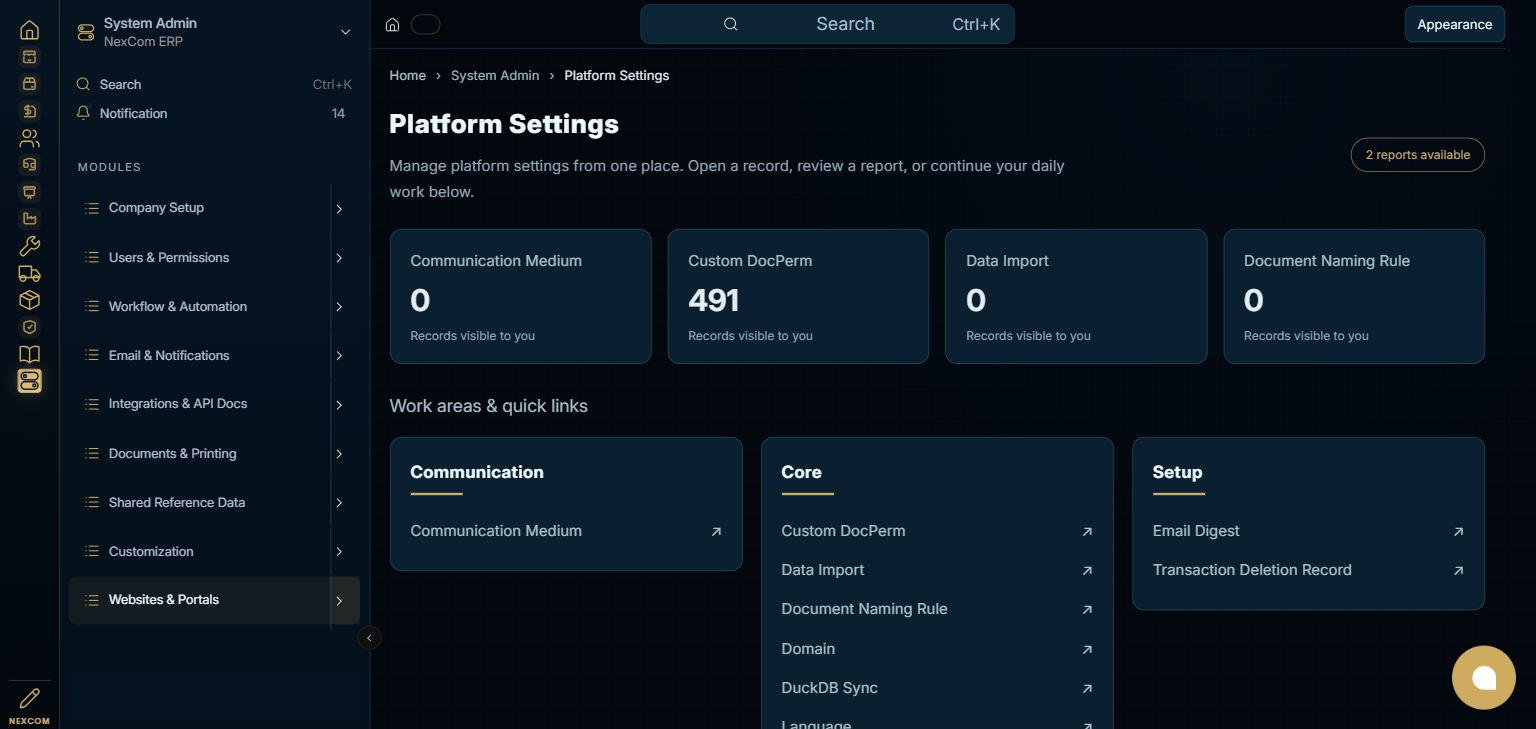This screenshot has width=1536, height=729.
Task: Click the bell icon next to Notification
Action: [x=84, y=113]
